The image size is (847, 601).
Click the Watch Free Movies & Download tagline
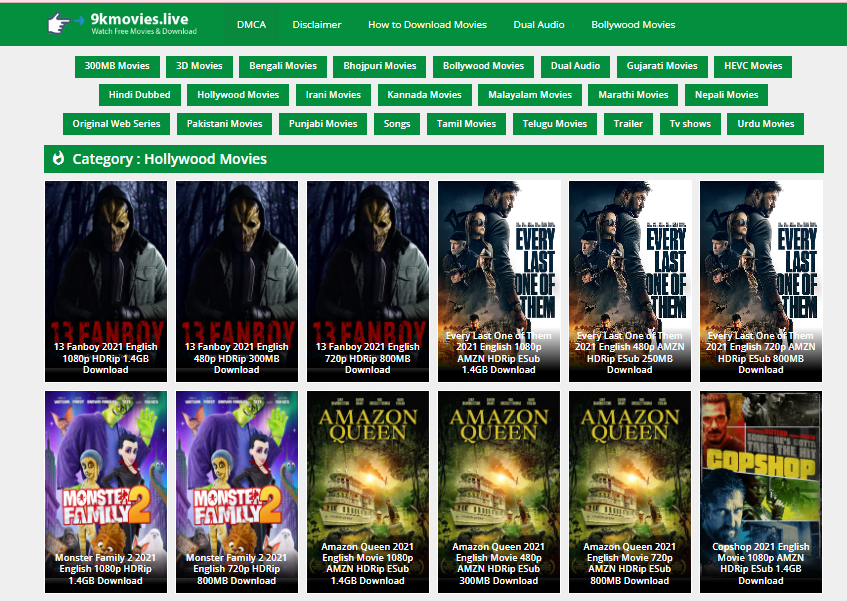(x=144, y=31)
